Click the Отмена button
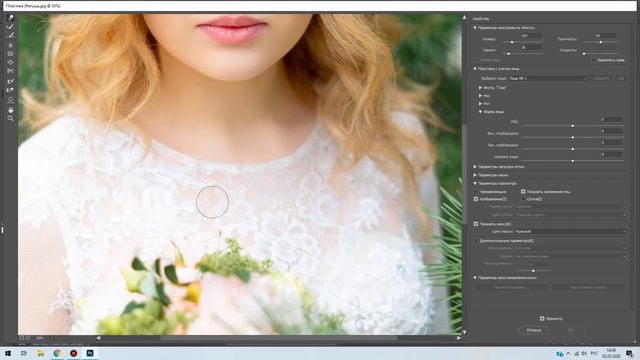 click(x=534, y=330)
